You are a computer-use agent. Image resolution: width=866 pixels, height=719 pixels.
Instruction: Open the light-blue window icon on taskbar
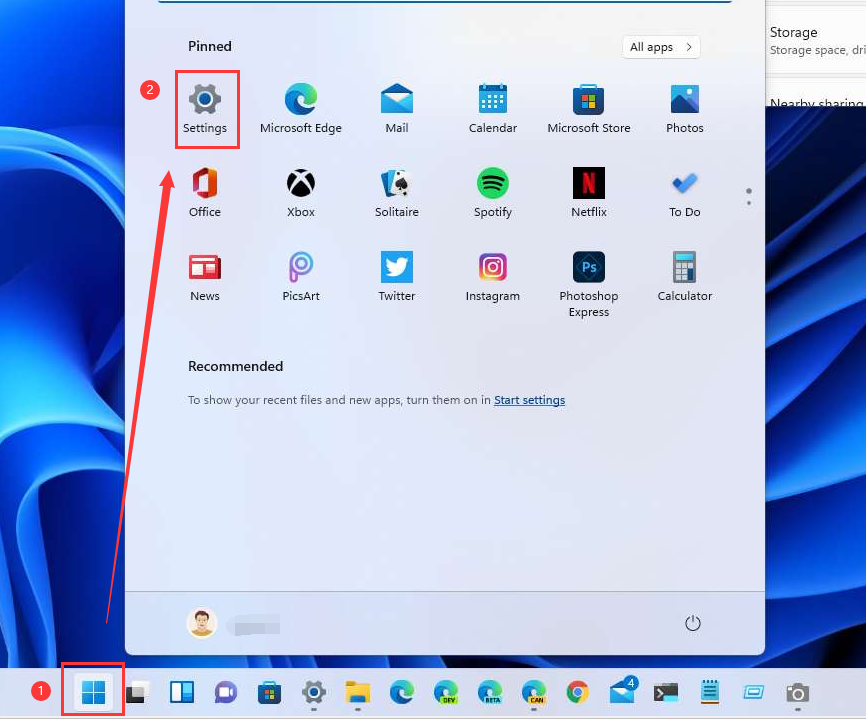754,691
